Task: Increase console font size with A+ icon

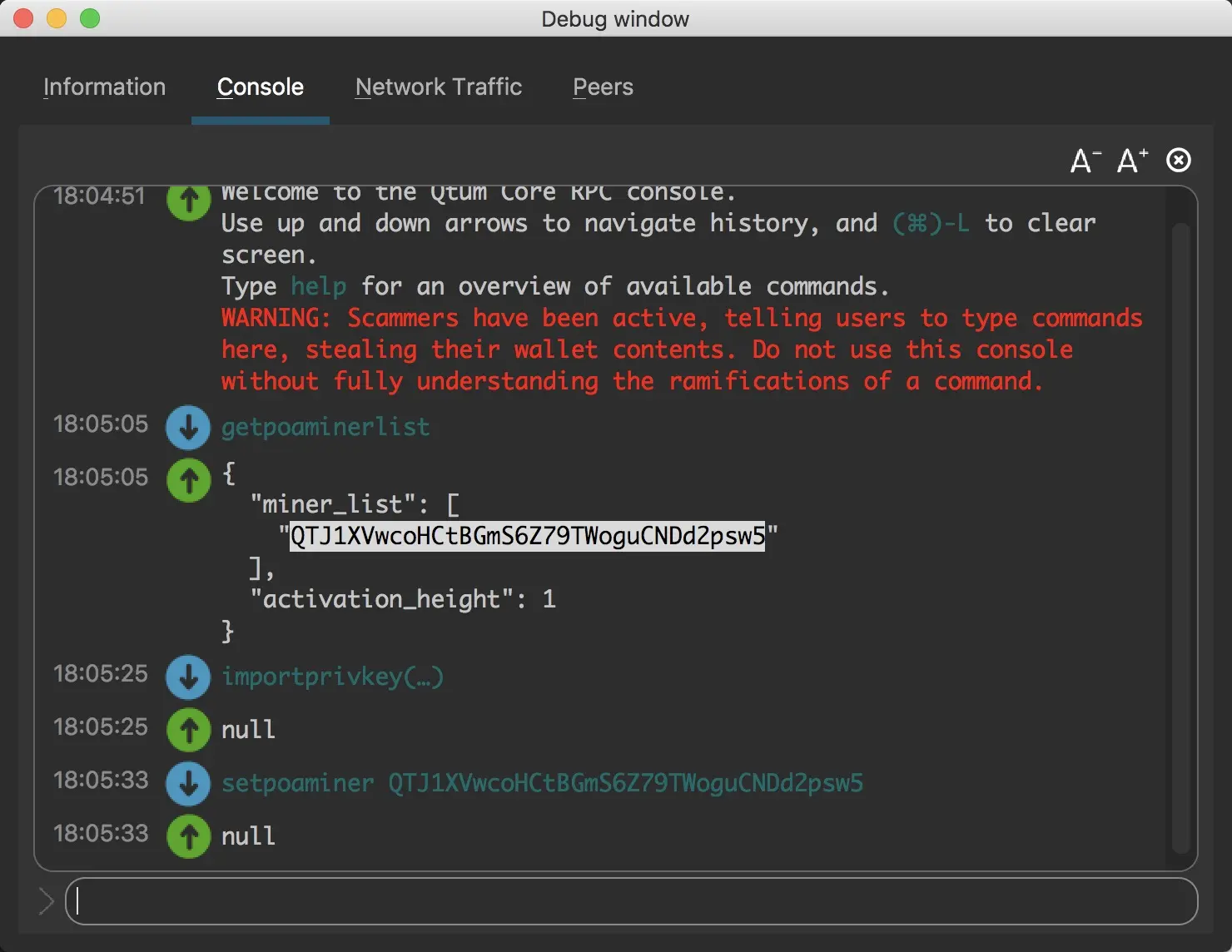Action: click(1132, 160)
